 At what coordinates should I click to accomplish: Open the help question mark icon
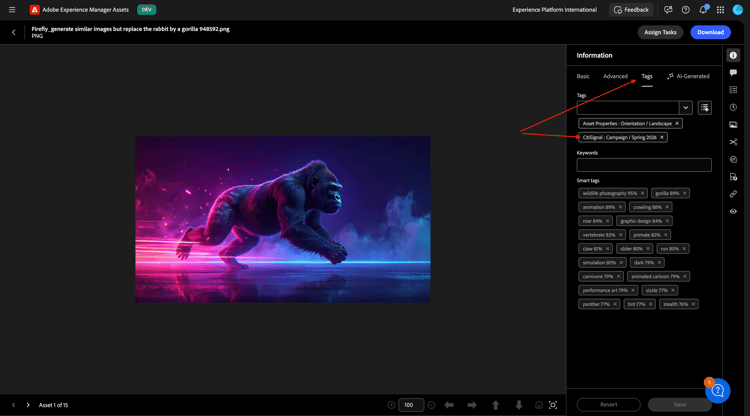685,10
